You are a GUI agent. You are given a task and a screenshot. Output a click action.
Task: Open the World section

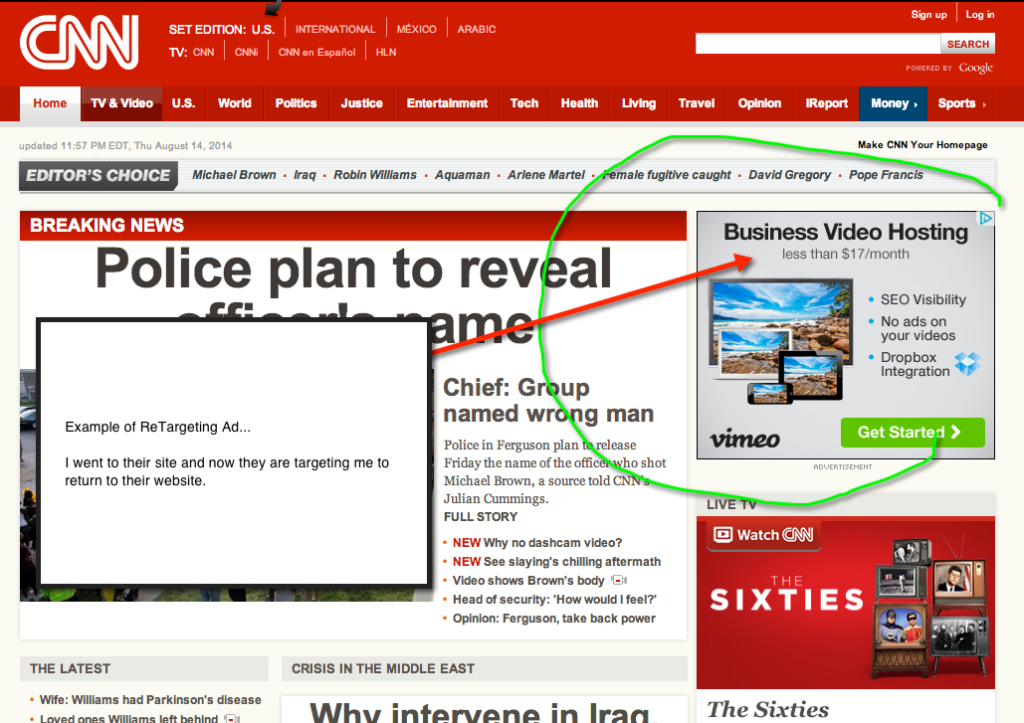click(234, 103)
